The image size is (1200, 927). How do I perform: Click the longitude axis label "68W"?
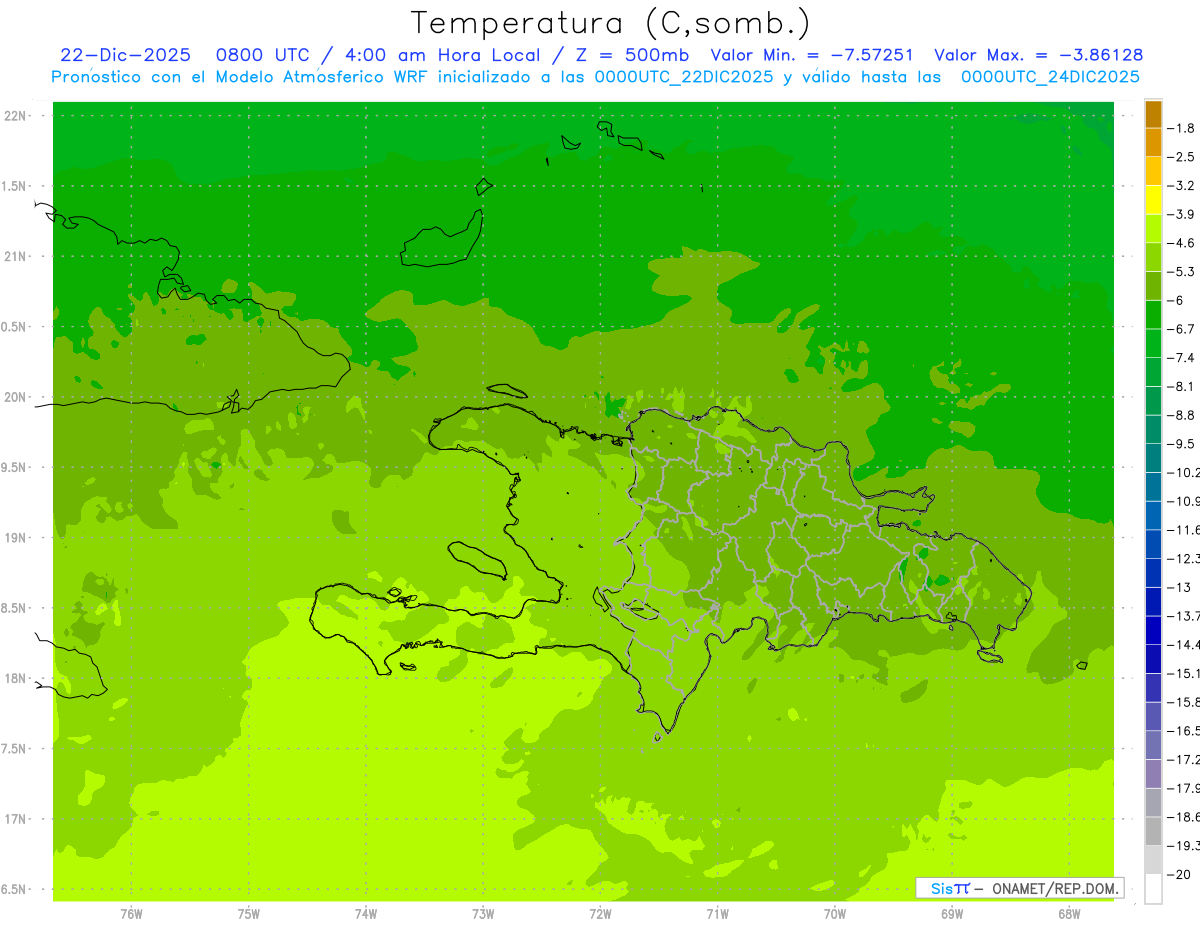click(1069, 914)
